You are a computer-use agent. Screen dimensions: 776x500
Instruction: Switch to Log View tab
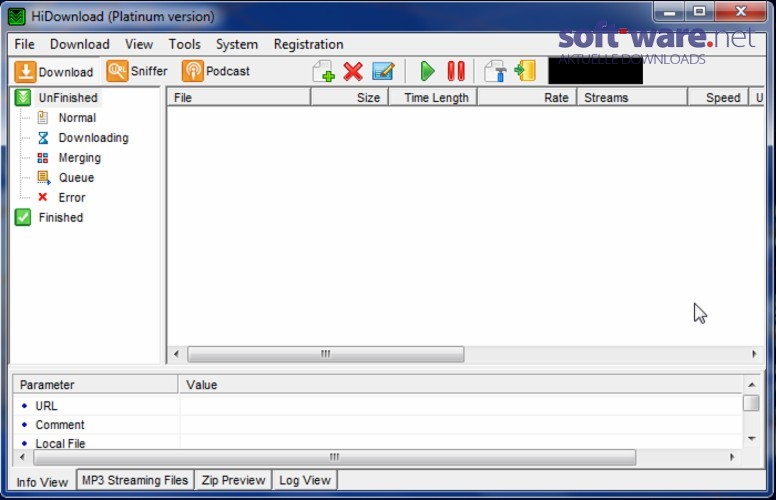[304, 480]
